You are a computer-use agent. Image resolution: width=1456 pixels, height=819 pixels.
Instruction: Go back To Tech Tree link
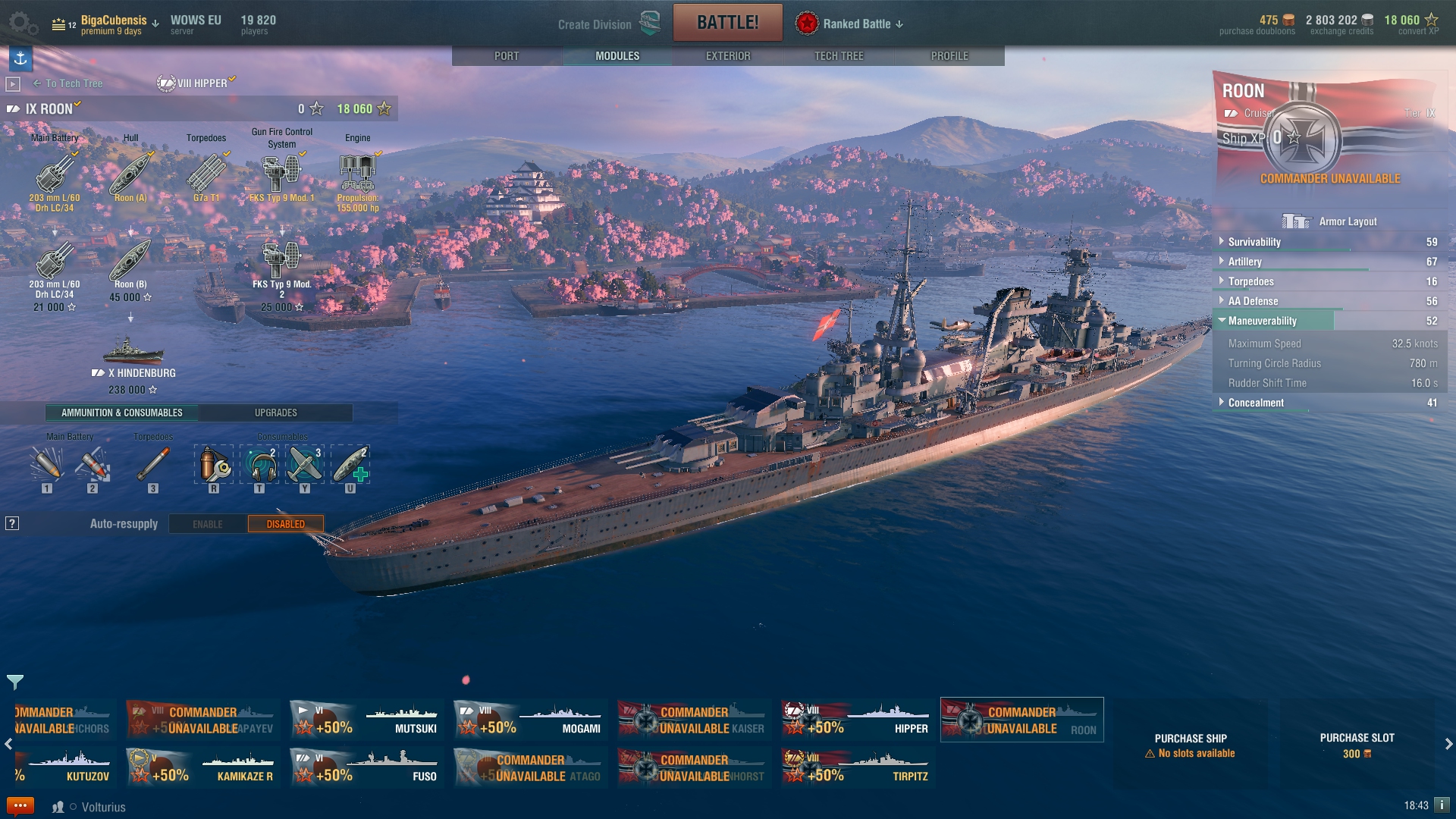pyautogui.click(x=67, y=83)
